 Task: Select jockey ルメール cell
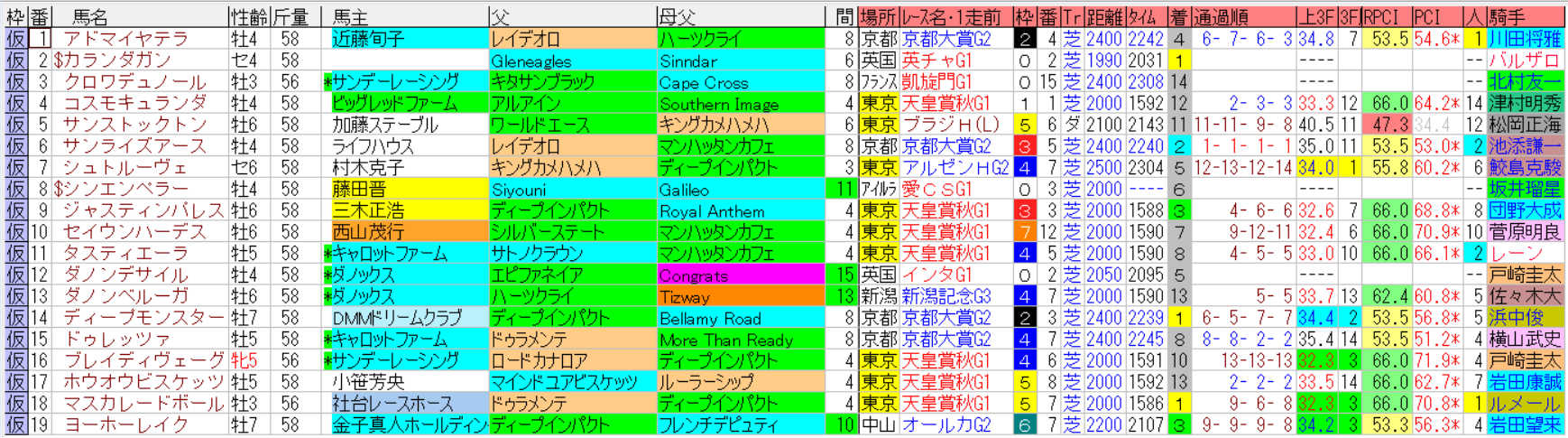[1524, 404]
